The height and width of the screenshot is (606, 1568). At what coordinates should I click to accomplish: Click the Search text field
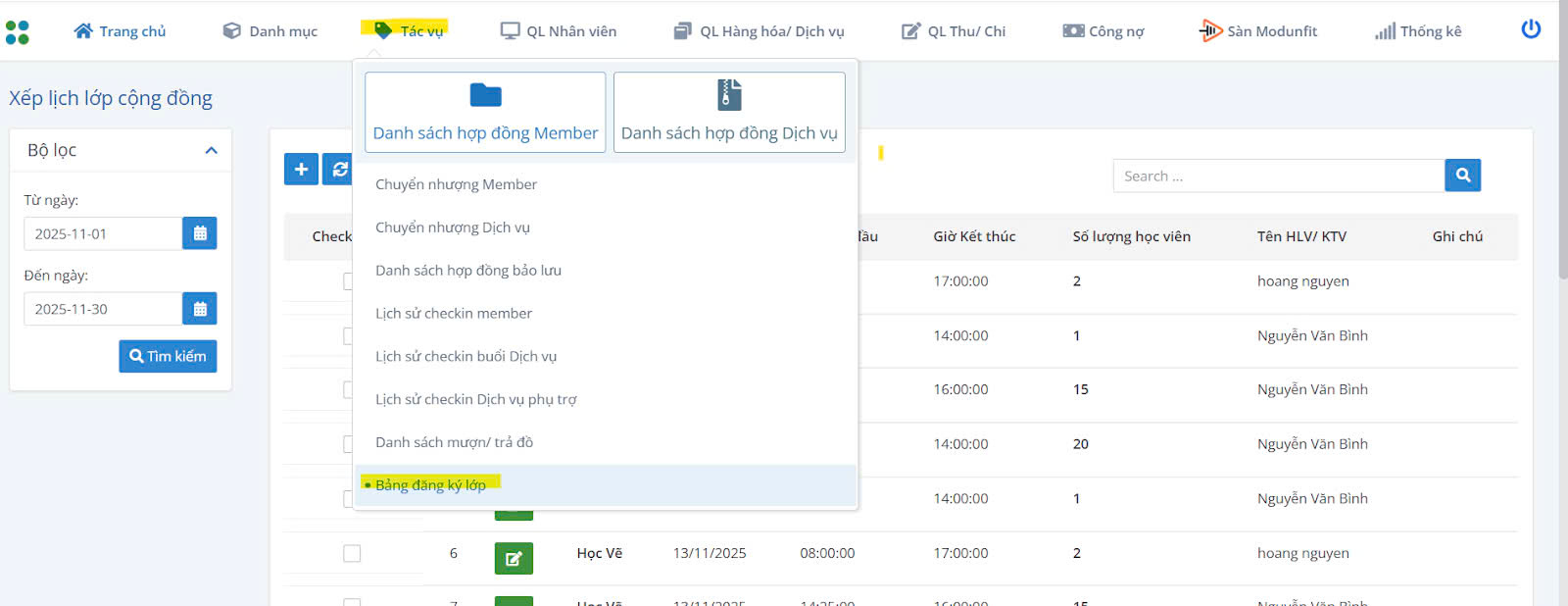click(1278, 177)
